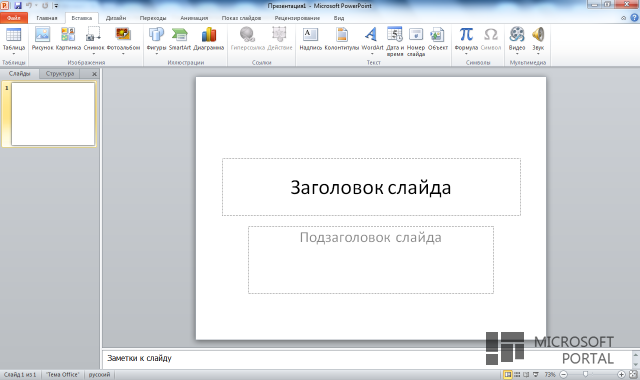640x380 pixels.
Task: Open the Файл tab
Action: tap(14, 18)
